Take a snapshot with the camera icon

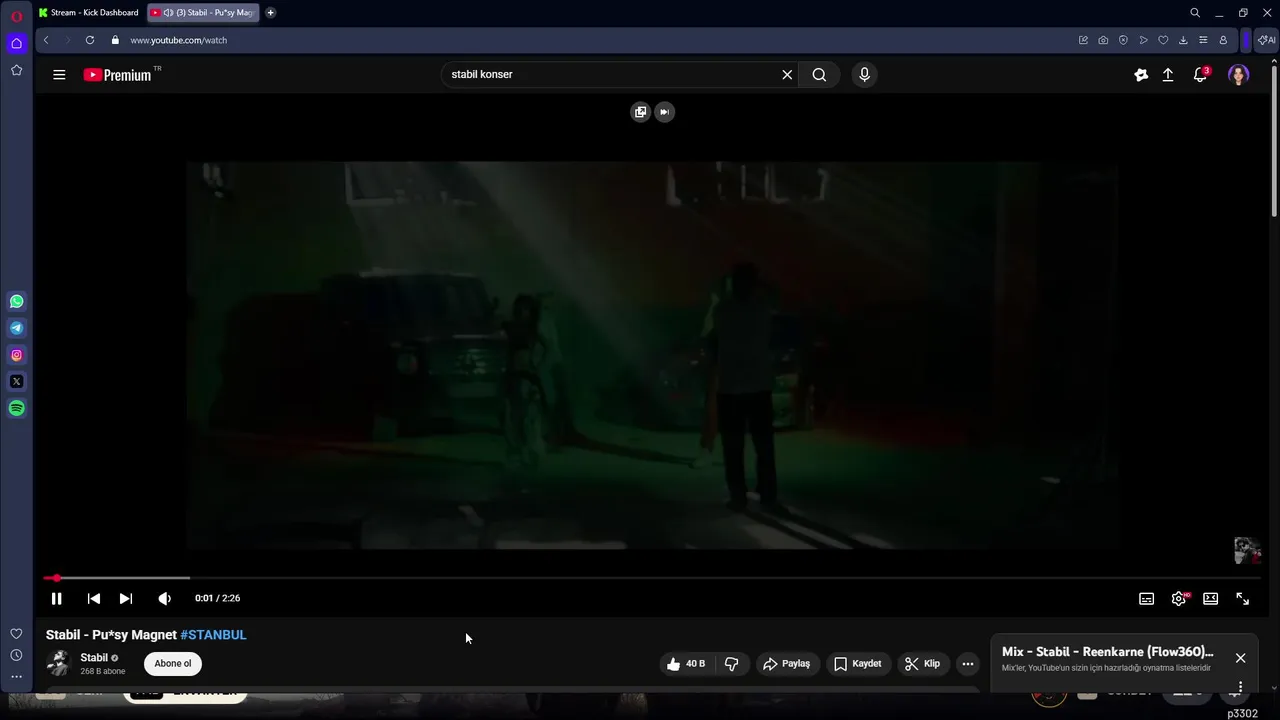coord(1103,40)
